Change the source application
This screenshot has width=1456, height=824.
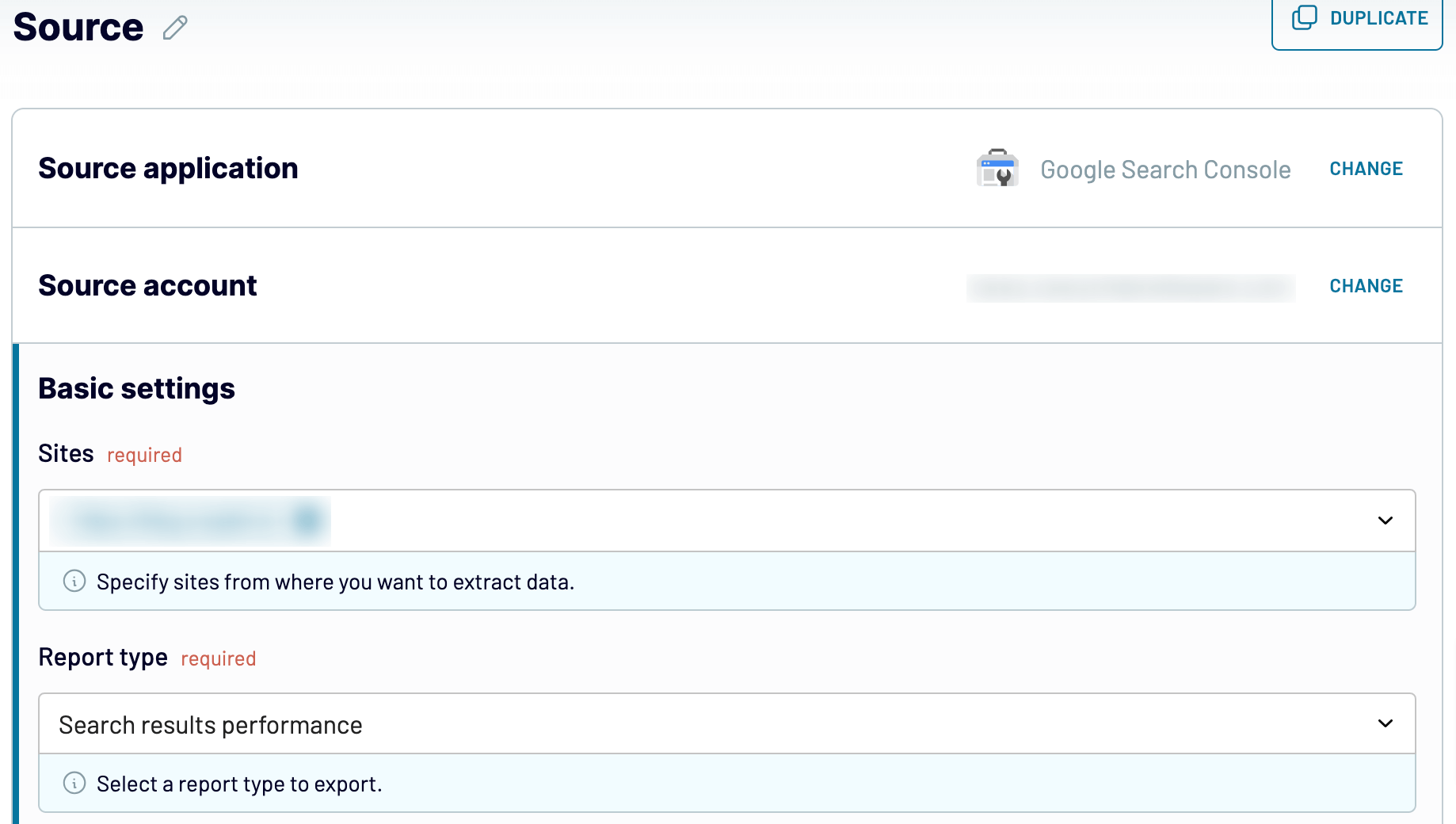click(x=1366, y=169)
